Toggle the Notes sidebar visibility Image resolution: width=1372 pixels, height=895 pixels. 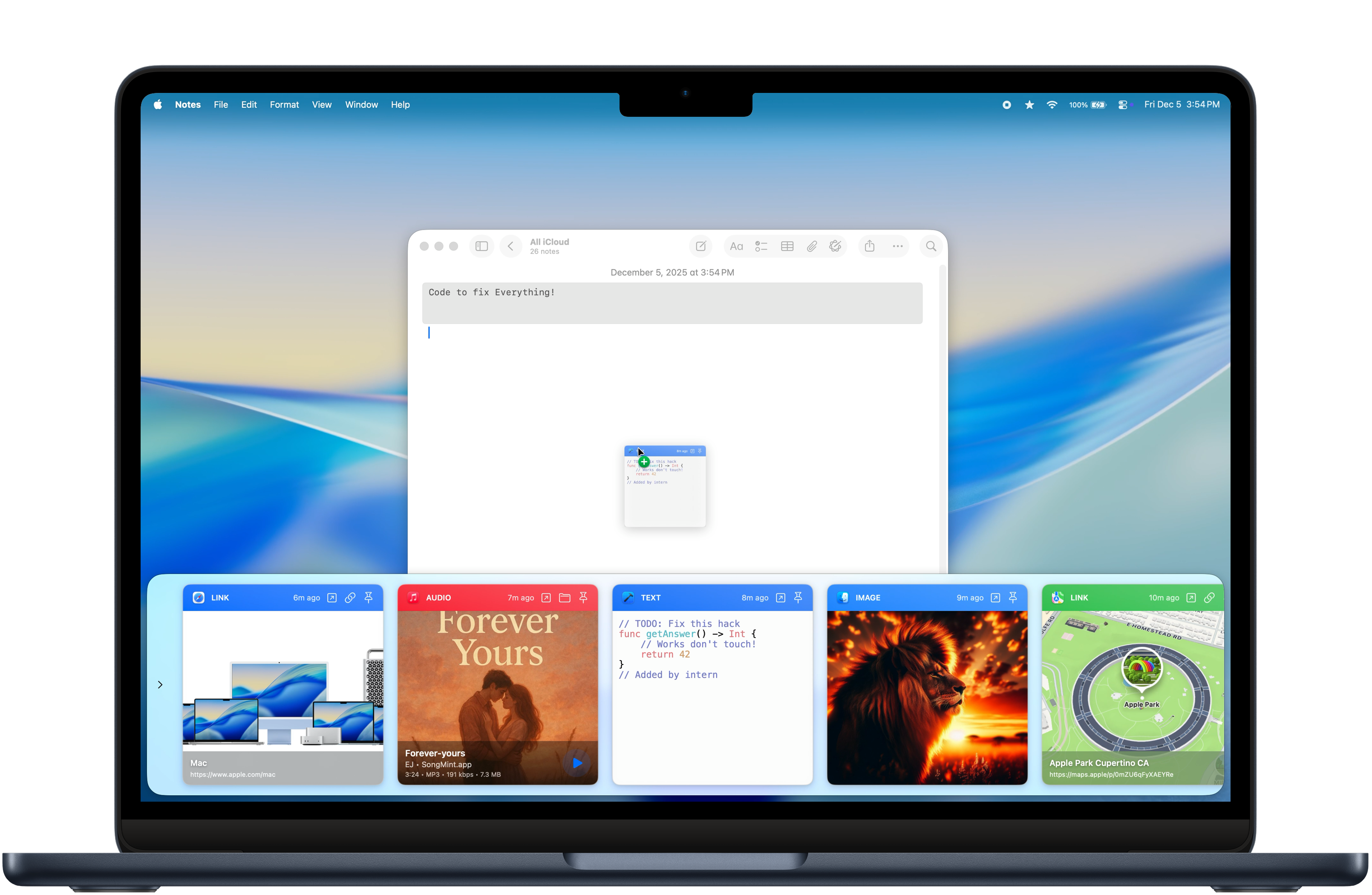(x=481, y=246)
